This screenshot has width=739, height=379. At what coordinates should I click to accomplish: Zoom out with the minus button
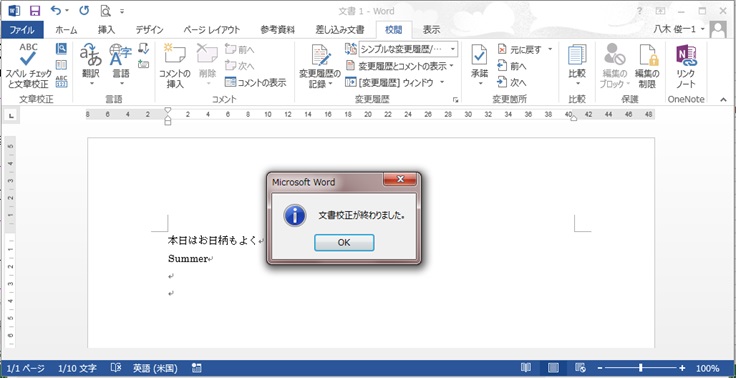click(x=600, y=368)
